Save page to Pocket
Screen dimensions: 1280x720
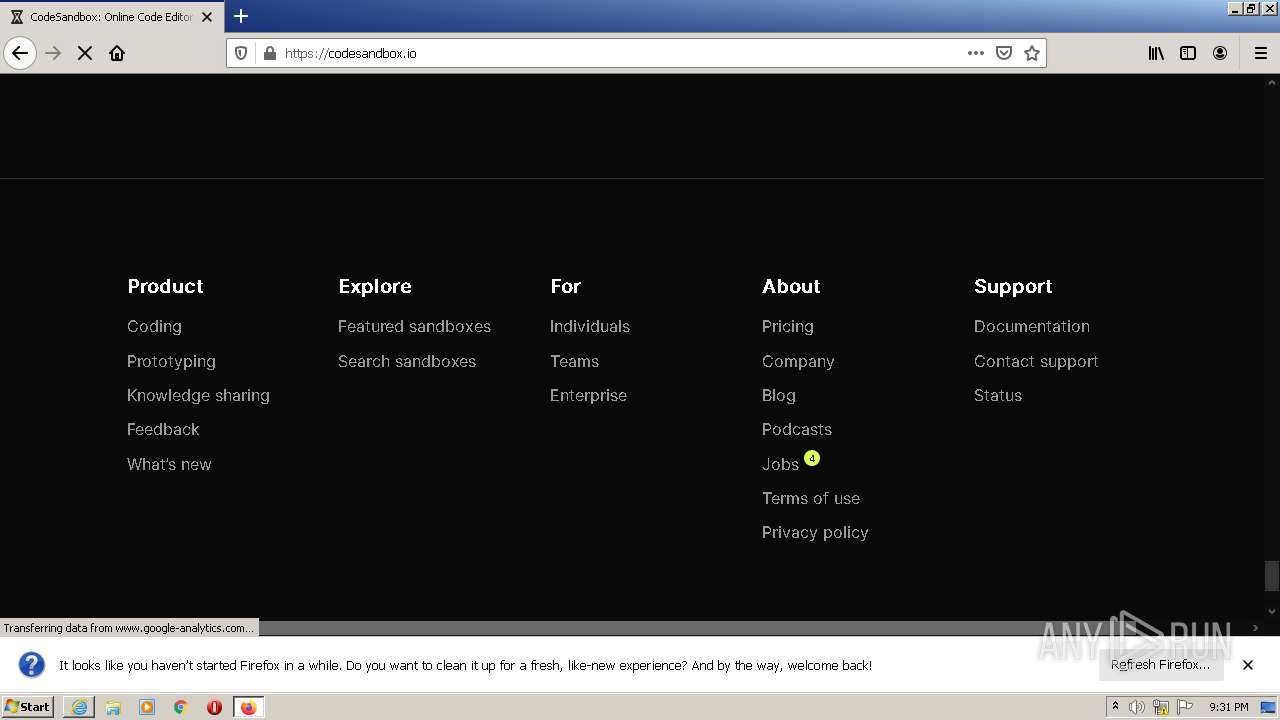tap(1004, 53)
